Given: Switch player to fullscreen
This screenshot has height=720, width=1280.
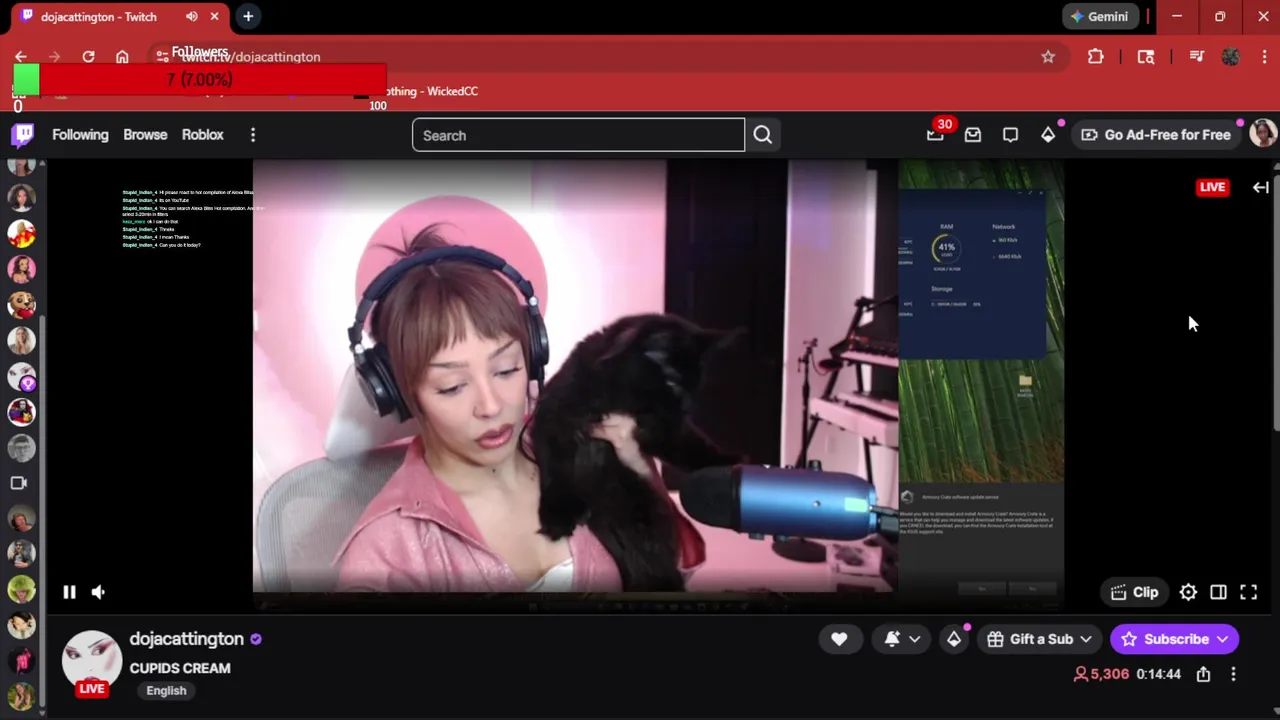Looking at the screenshot, I should [1249, 592].
